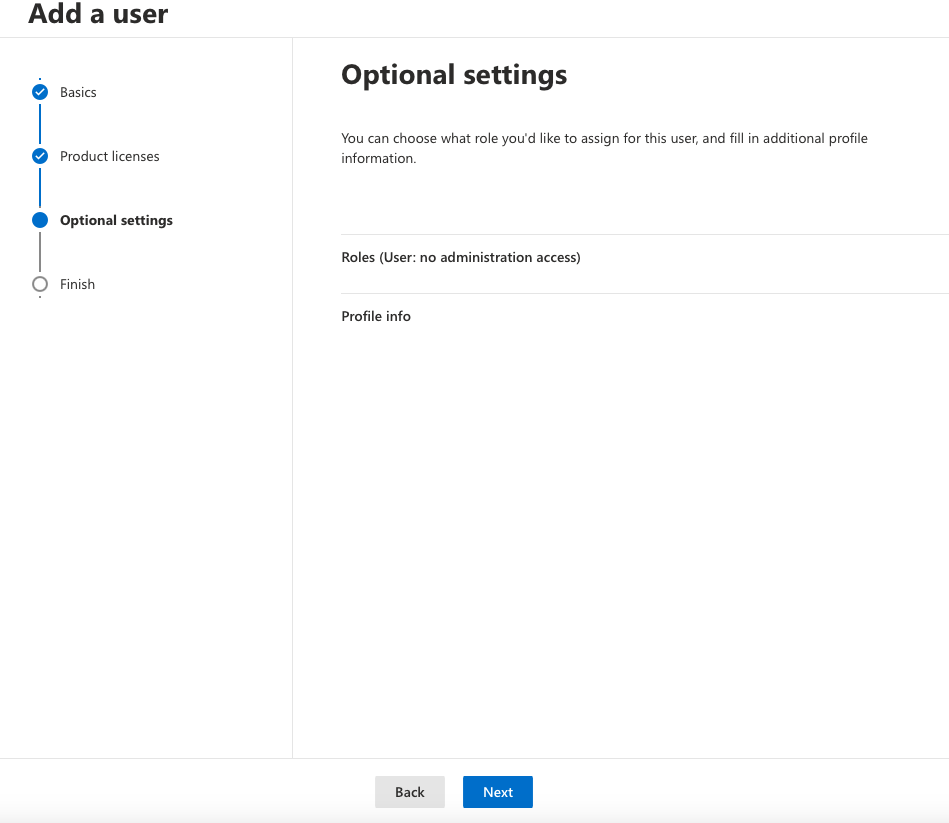Go to the Basics step
The width and height of the screenshot is (949, 823).
[78, 92]
